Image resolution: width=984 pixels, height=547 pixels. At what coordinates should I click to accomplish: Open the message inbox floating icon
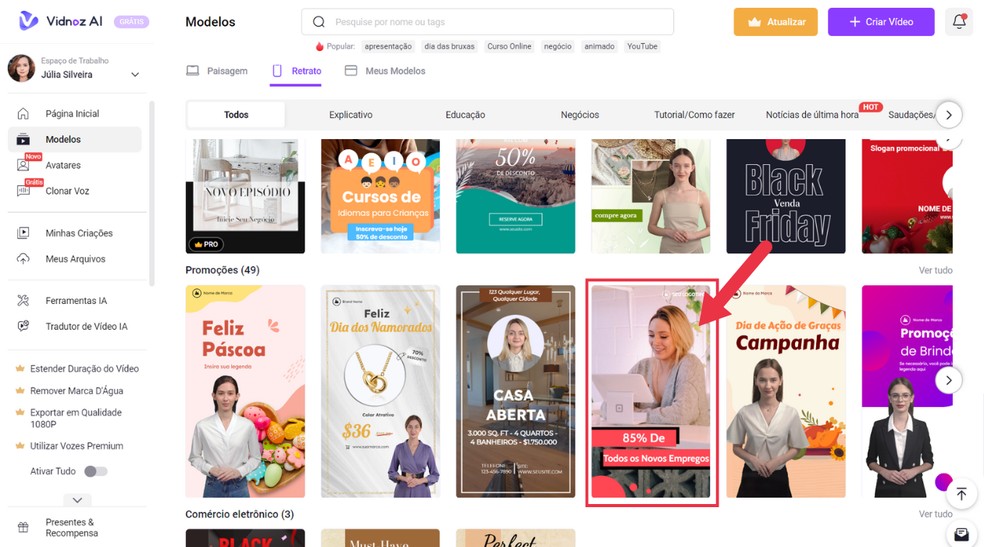(x=961, y=534)
